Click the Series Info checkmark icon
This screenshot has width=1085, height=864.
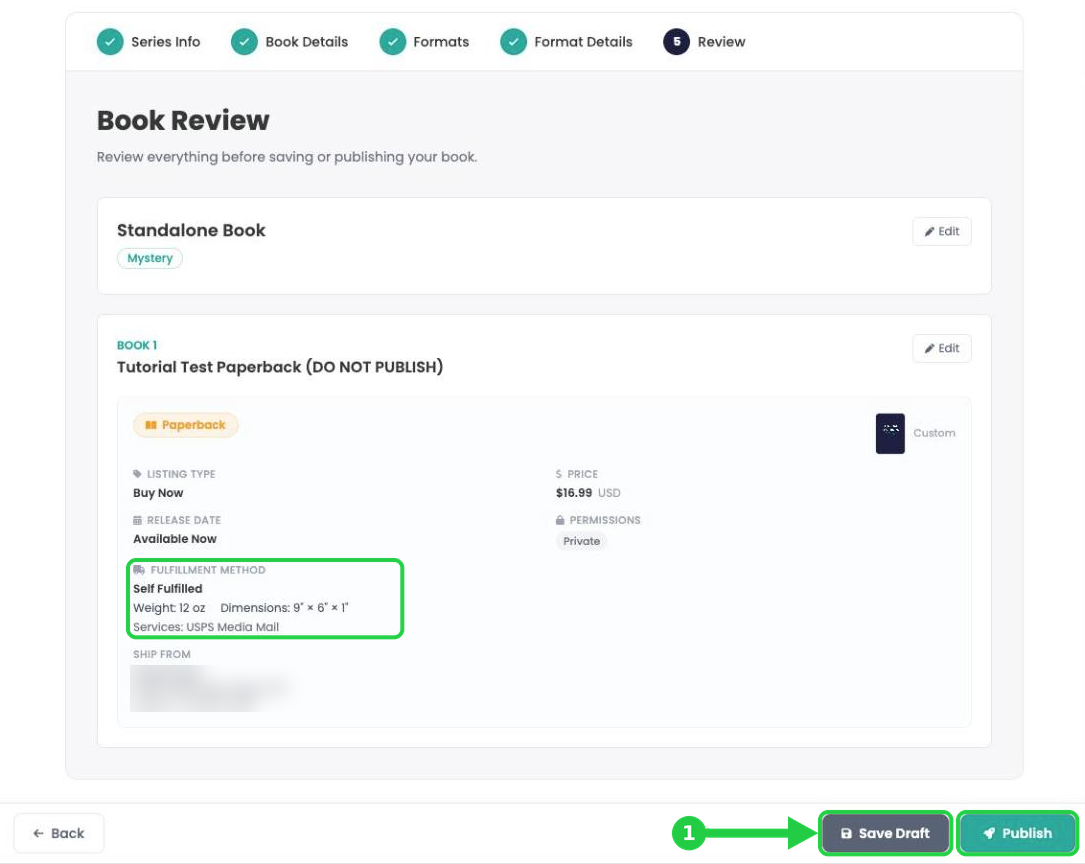(x=110, y=42)
